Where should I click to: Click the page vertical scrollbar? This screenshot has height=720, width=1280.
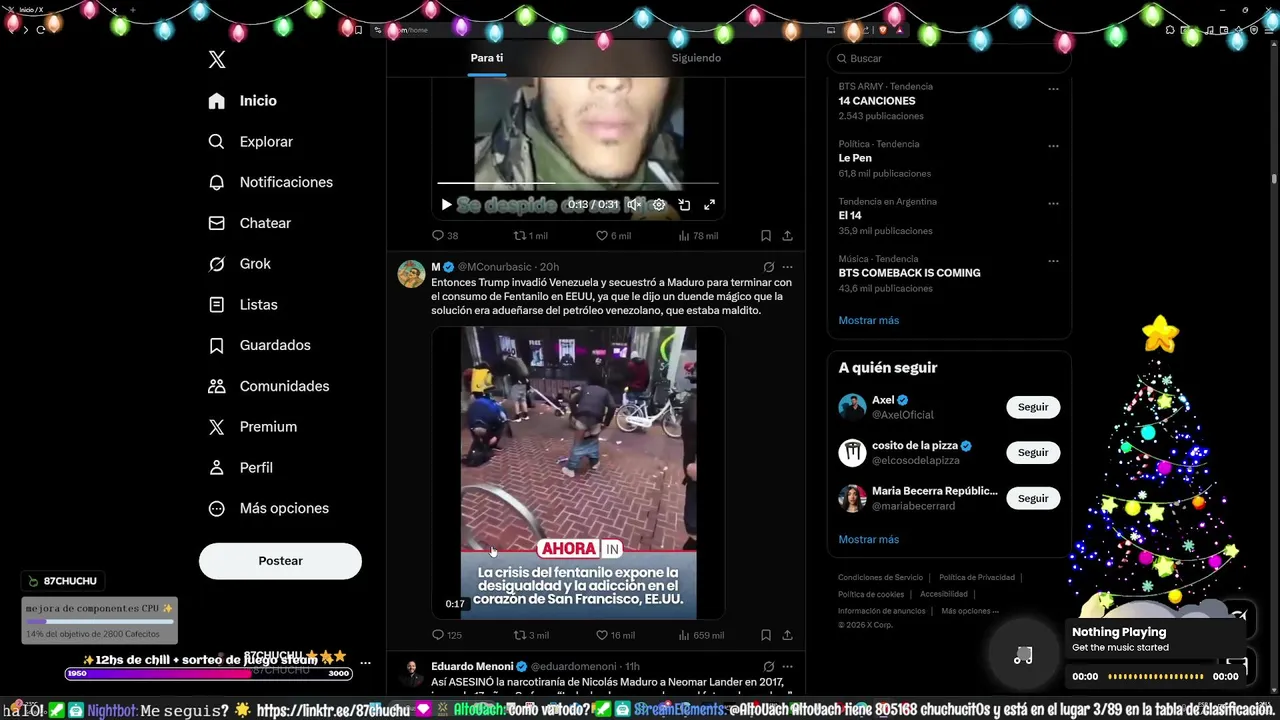click(1273, 179)
